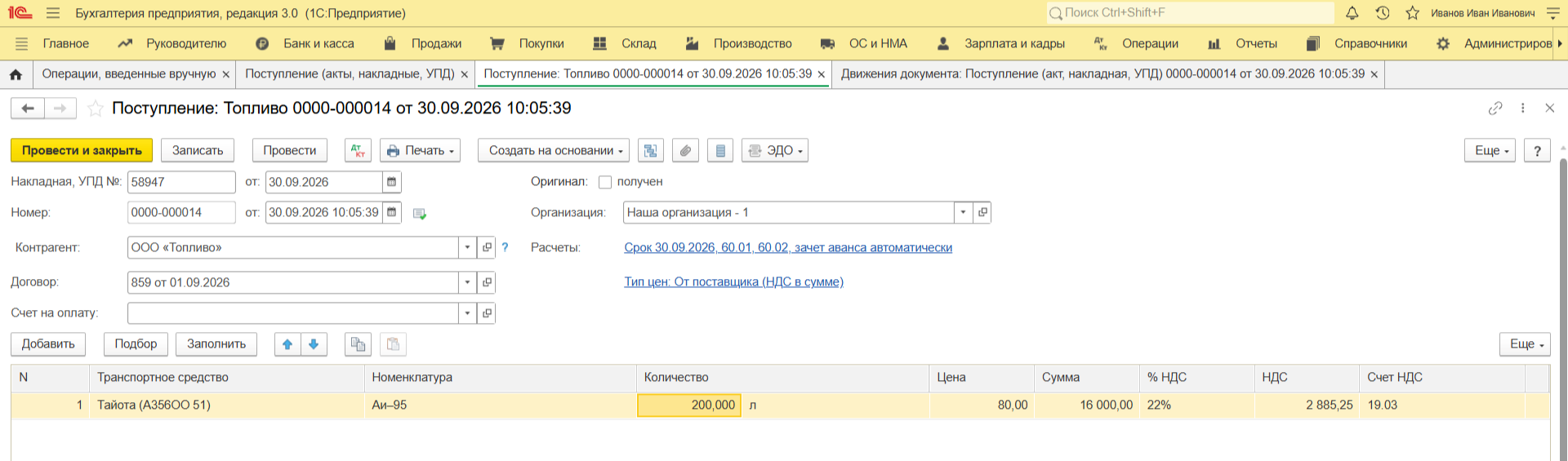Viewport: 1568px width, 461px height.
Task: Open history clock icon
Action: pyautogui.click(x=1383, y=13)
